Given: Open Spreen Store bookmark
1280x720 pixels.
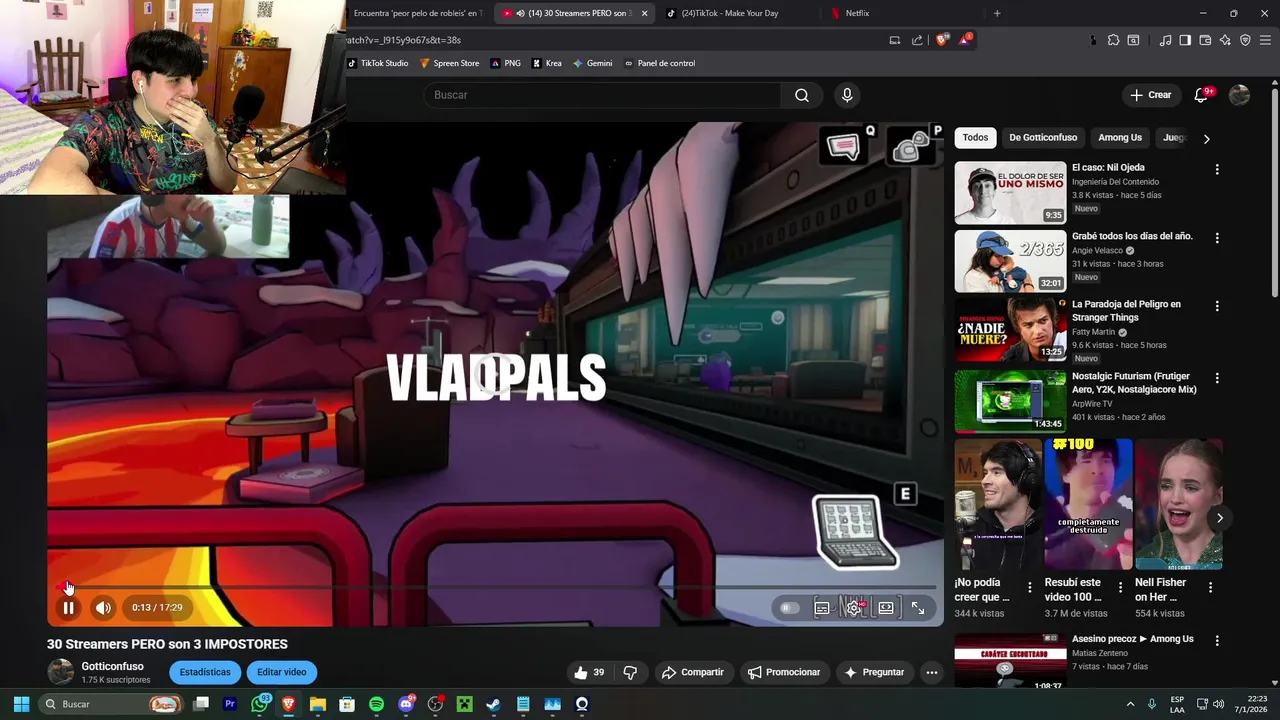Looking at the screenshot, I should click(449, 63).
